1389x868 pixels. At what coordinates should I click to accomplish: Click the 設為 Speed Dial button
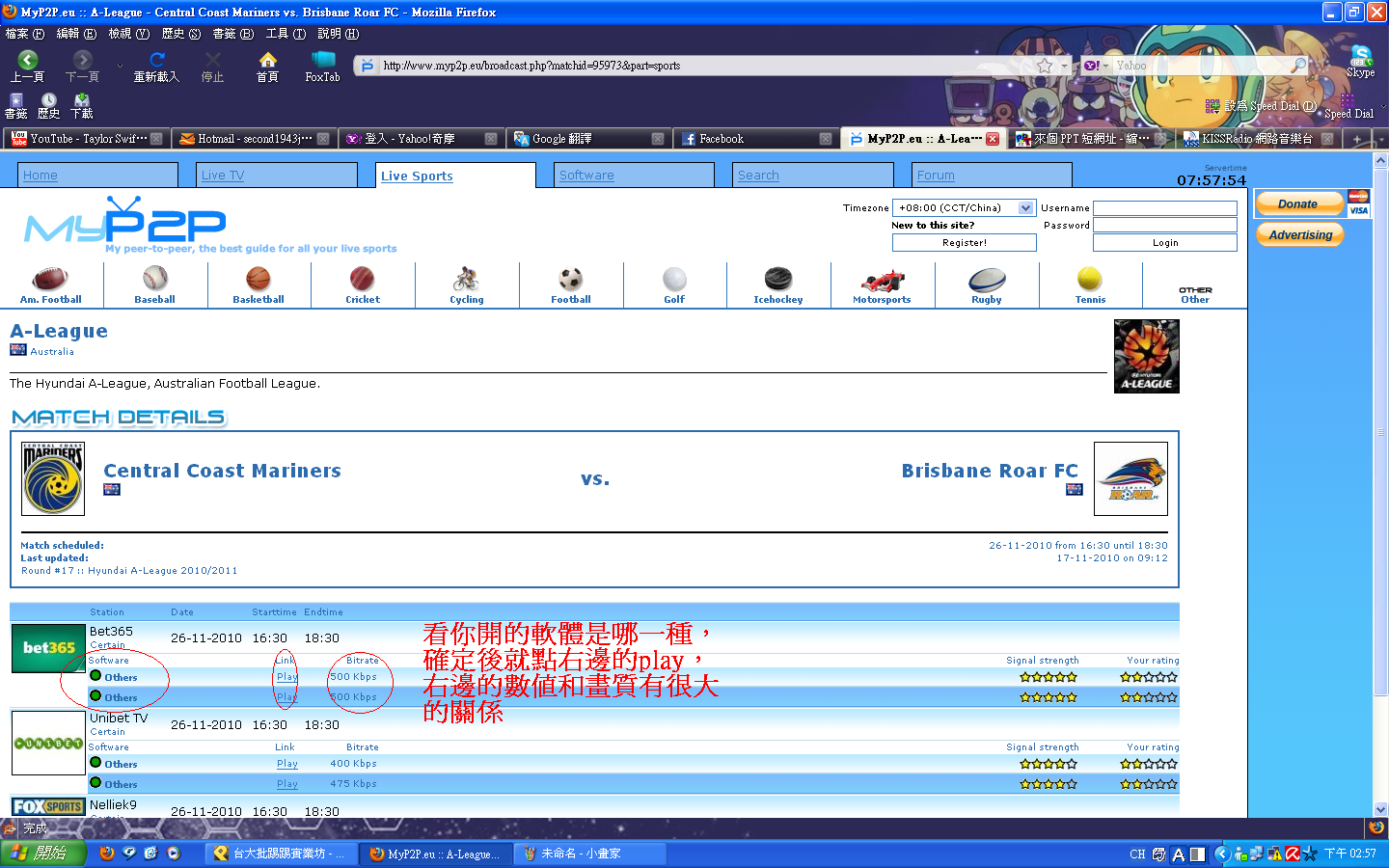[1261, 106]
